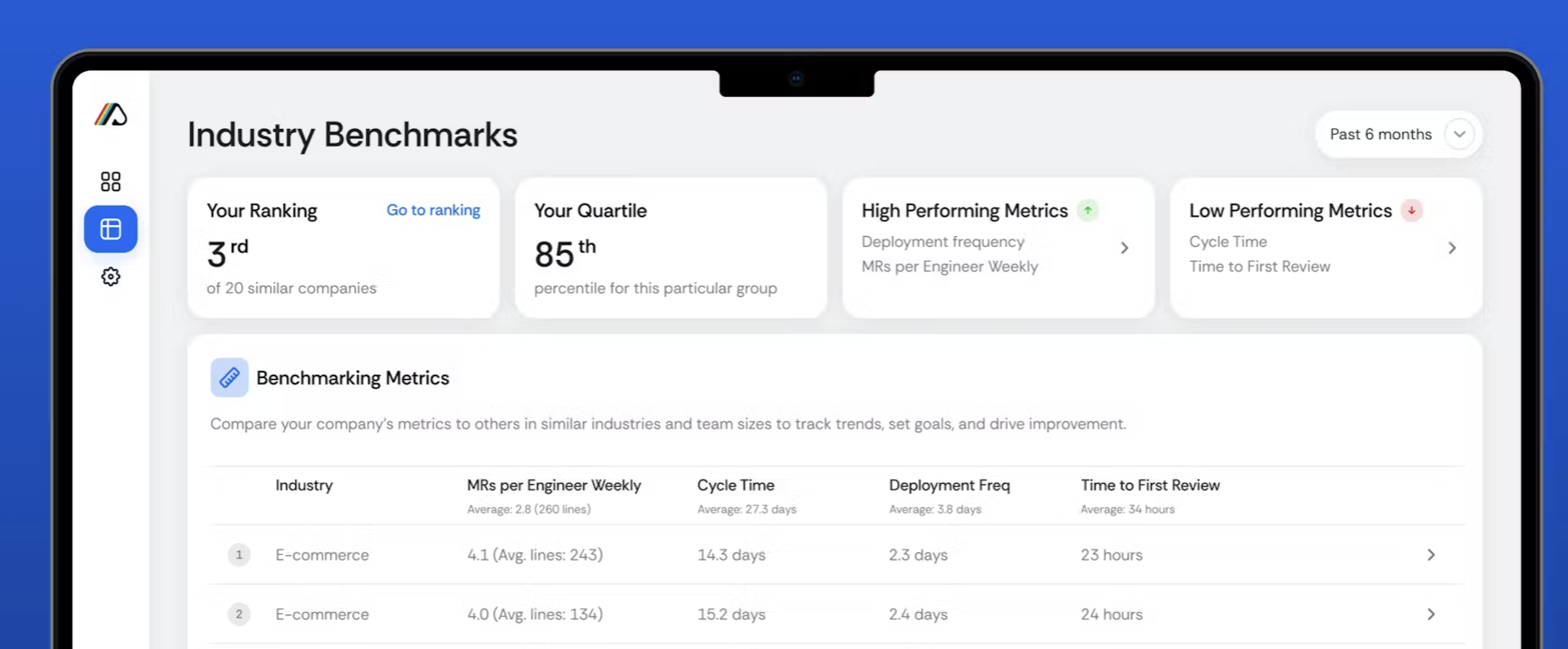1568x649 pixels.
Task: Open settings gear icon in sidebar
Action: (111, 277)
